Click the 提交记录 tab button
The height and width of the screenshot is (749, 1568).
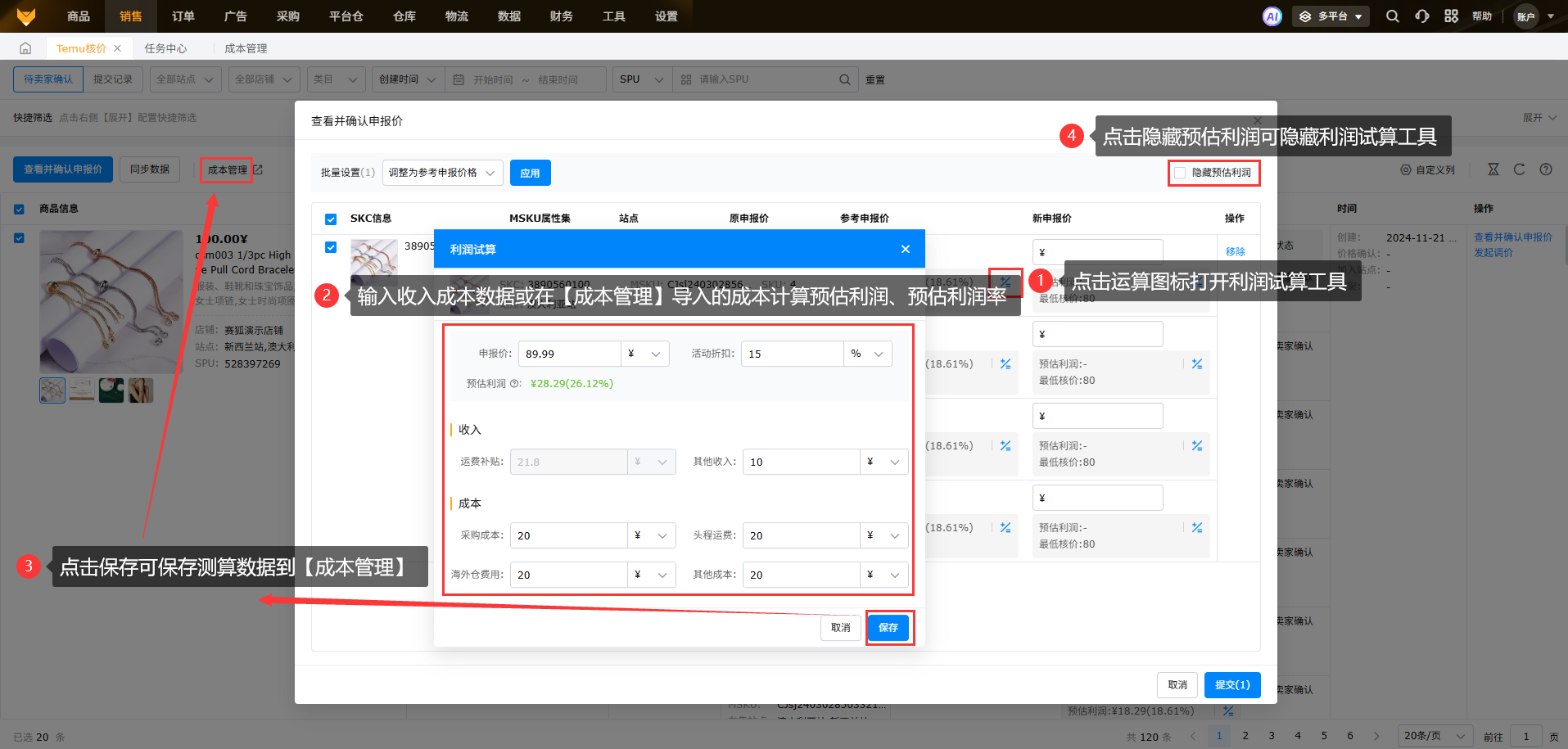(113, 79)
